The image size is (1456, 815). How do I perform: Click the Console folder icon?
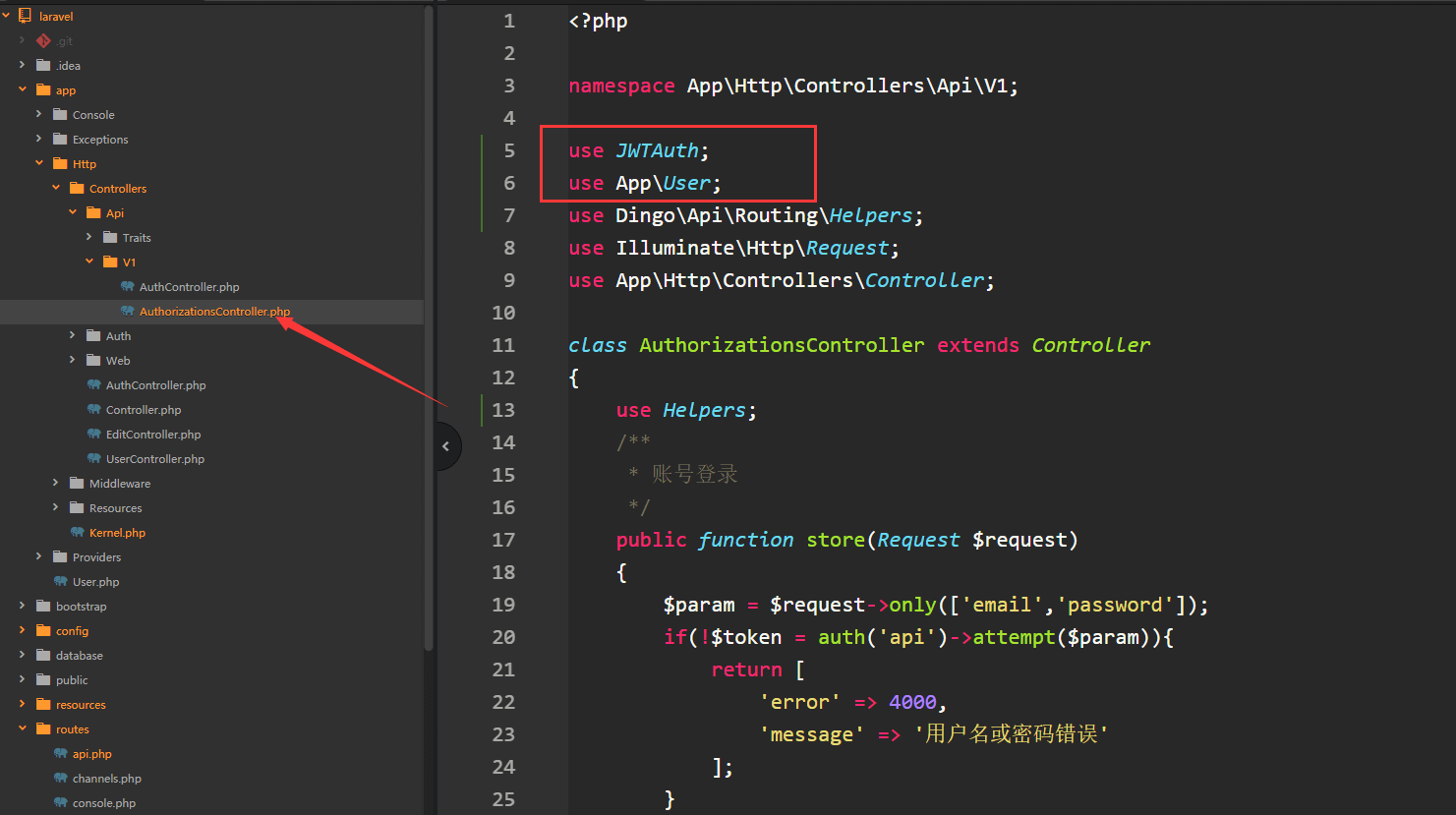[x=60, y=114]
